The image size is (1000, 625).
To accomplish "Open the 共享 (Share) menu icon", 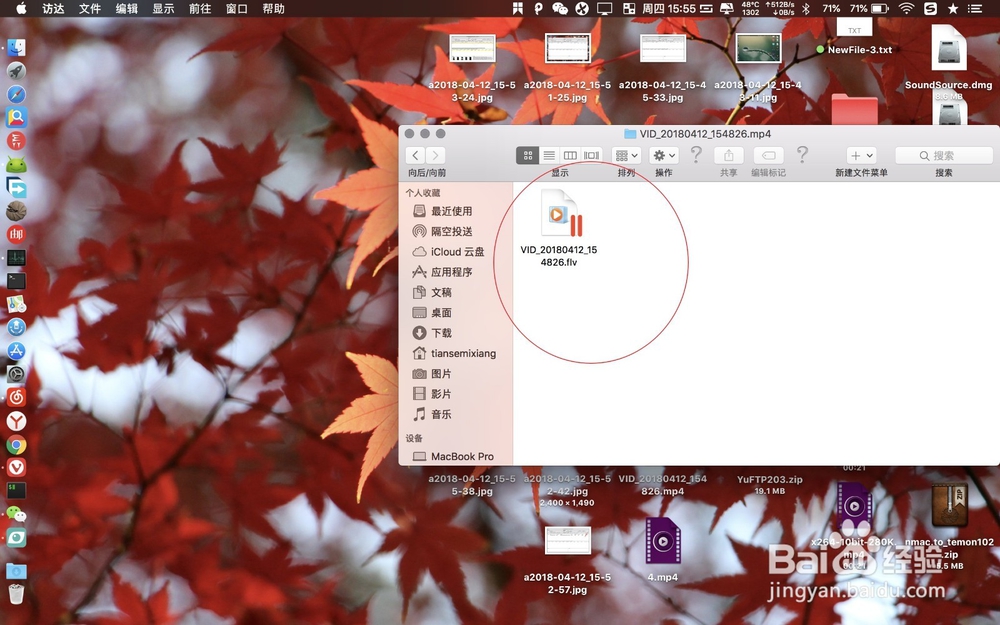I will click(728, 155).
